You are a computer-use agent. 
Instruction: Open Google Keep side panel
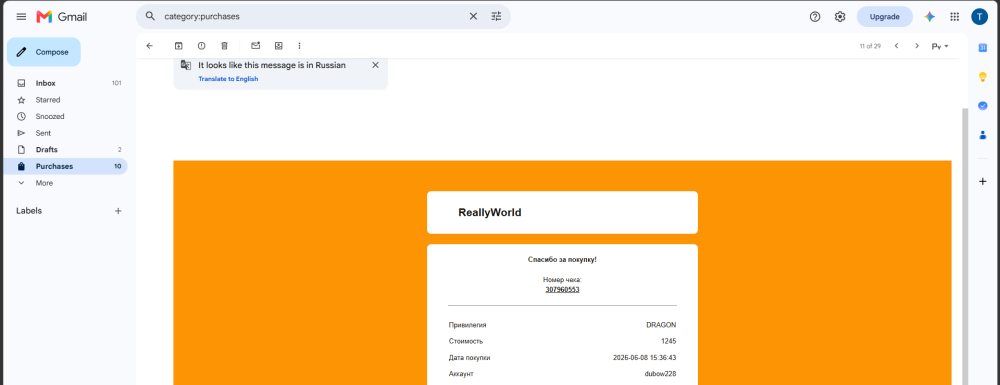(x=983, y=76)
